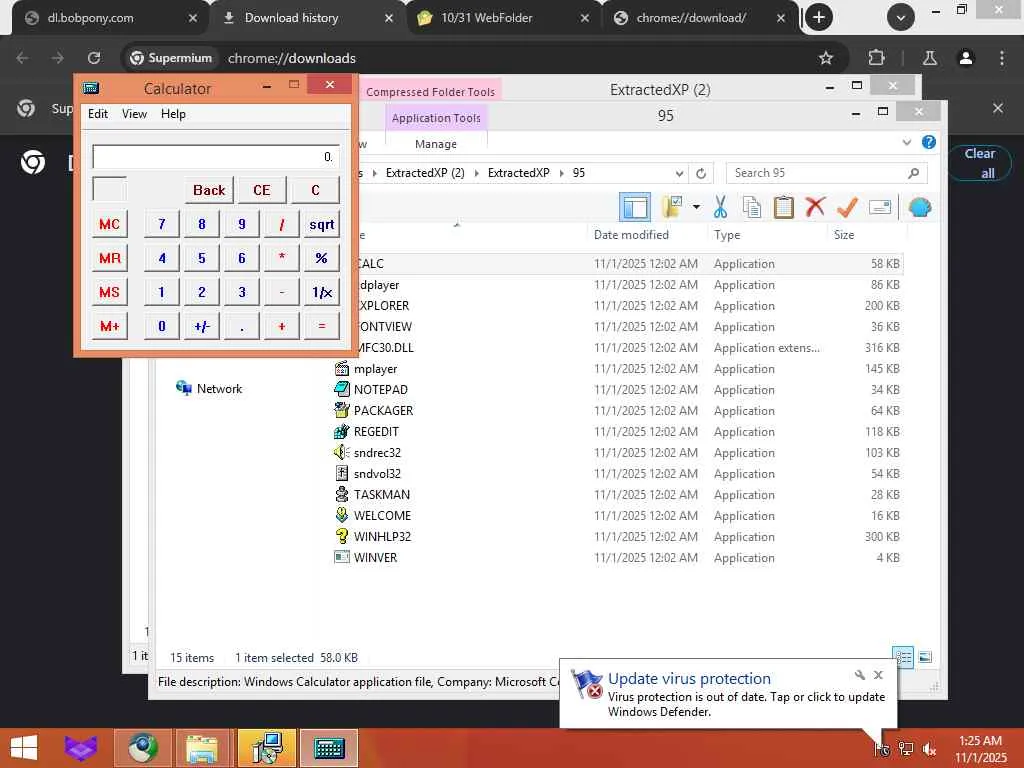Switch to Details view button

coord(903,657)
